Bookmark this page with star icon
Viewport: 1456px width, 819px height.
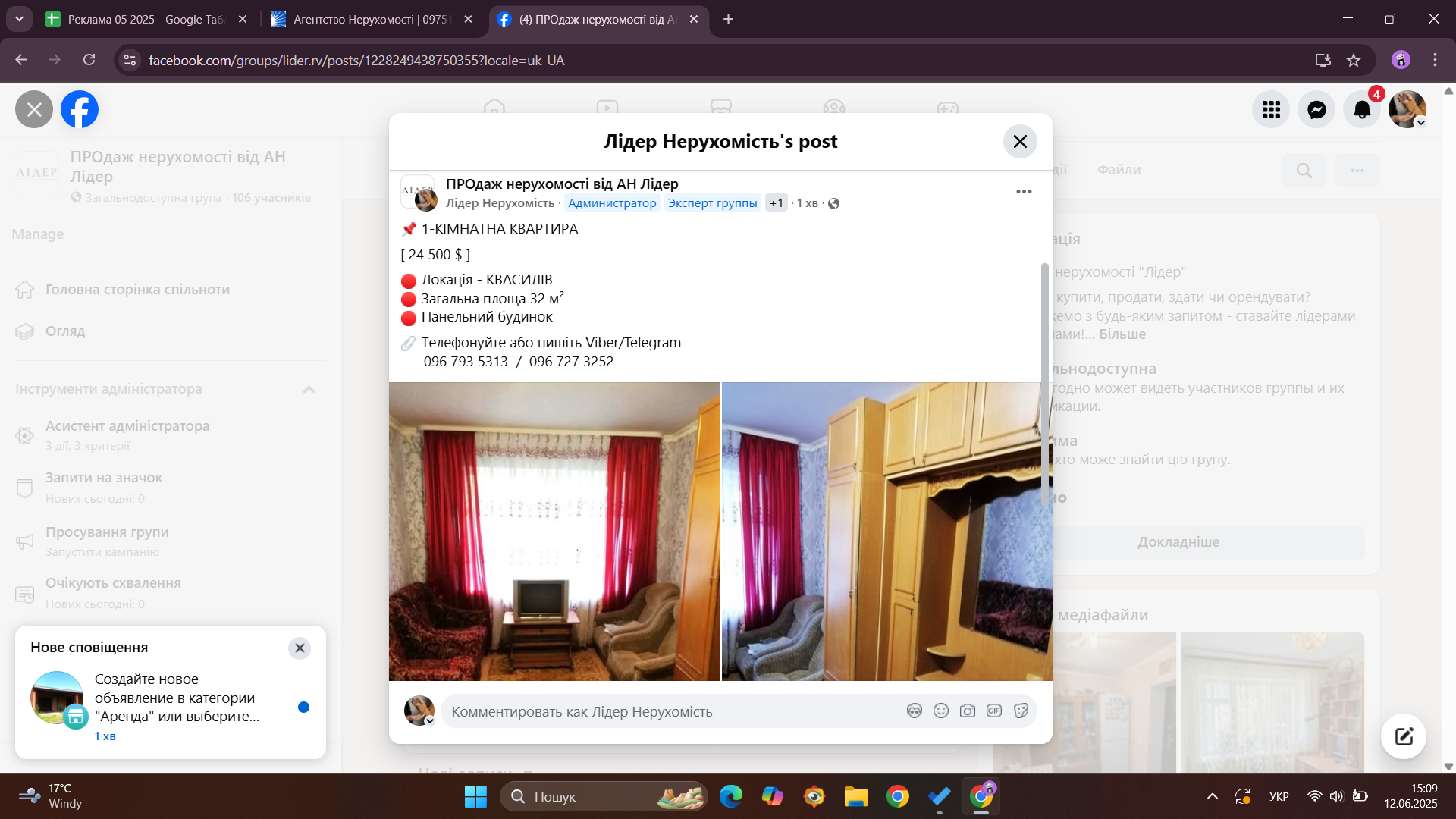[1354, 60]
